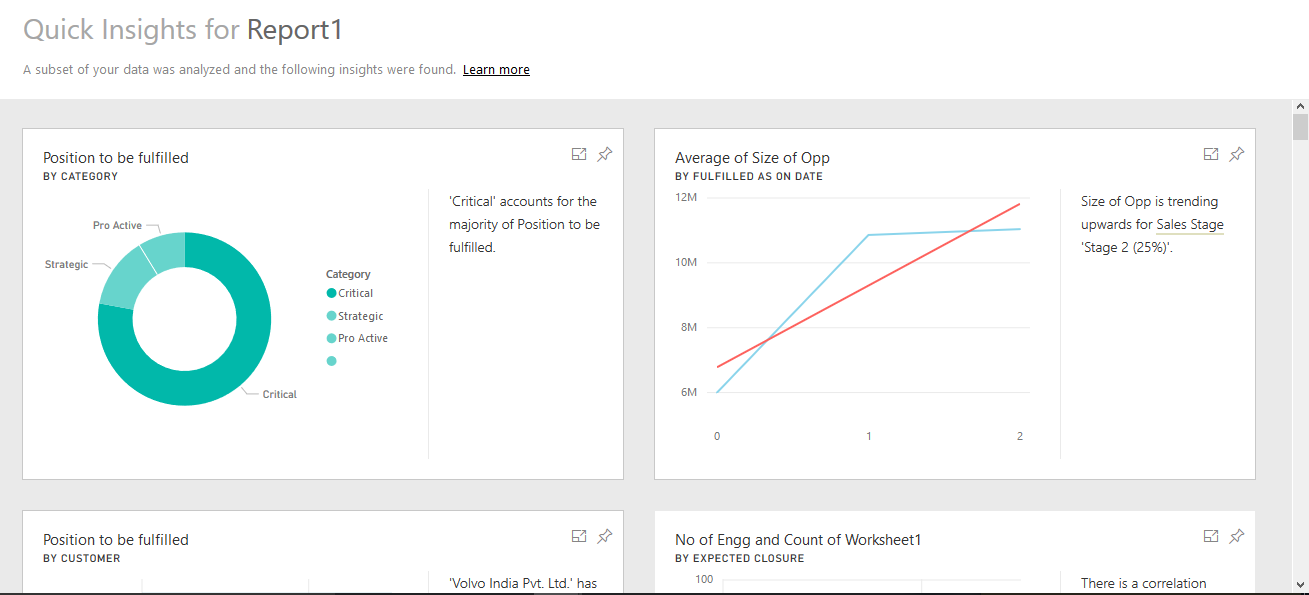The height and width of the screenshot is (595, 1309).
Task: Click the red trend line in the Size of Opp chart
Action: click(868, 286)
